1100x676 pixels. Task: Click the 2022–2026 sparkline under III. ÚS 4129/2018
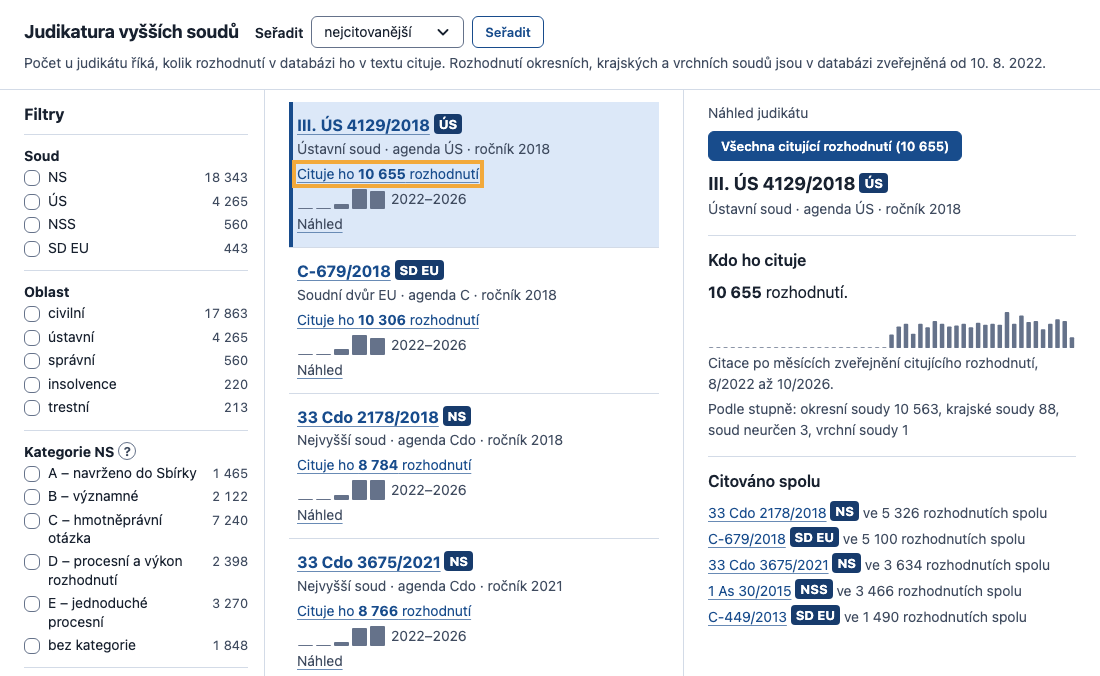pos(342,199)
